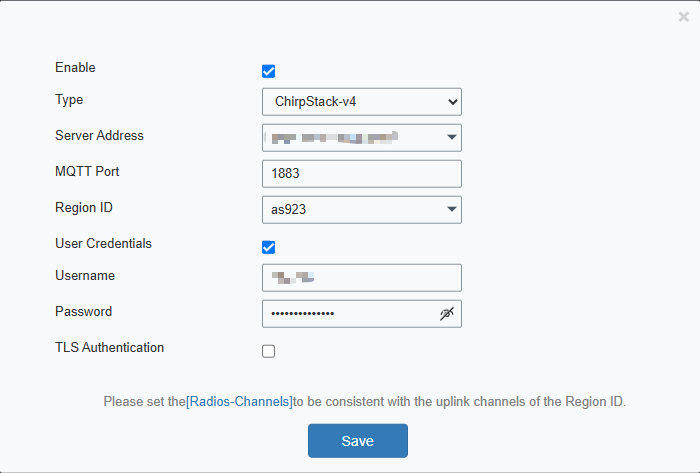Click the TLS Authentication label text
The width and height of the screenshot is (700, 473).
coord(110,348)
